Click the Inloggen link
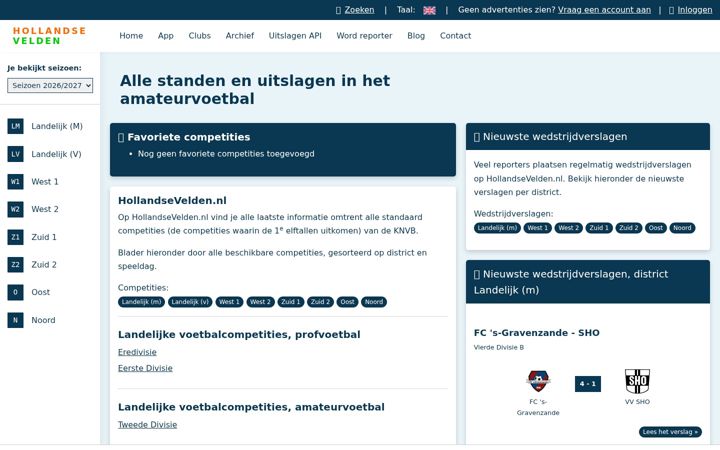 point(695,10)
